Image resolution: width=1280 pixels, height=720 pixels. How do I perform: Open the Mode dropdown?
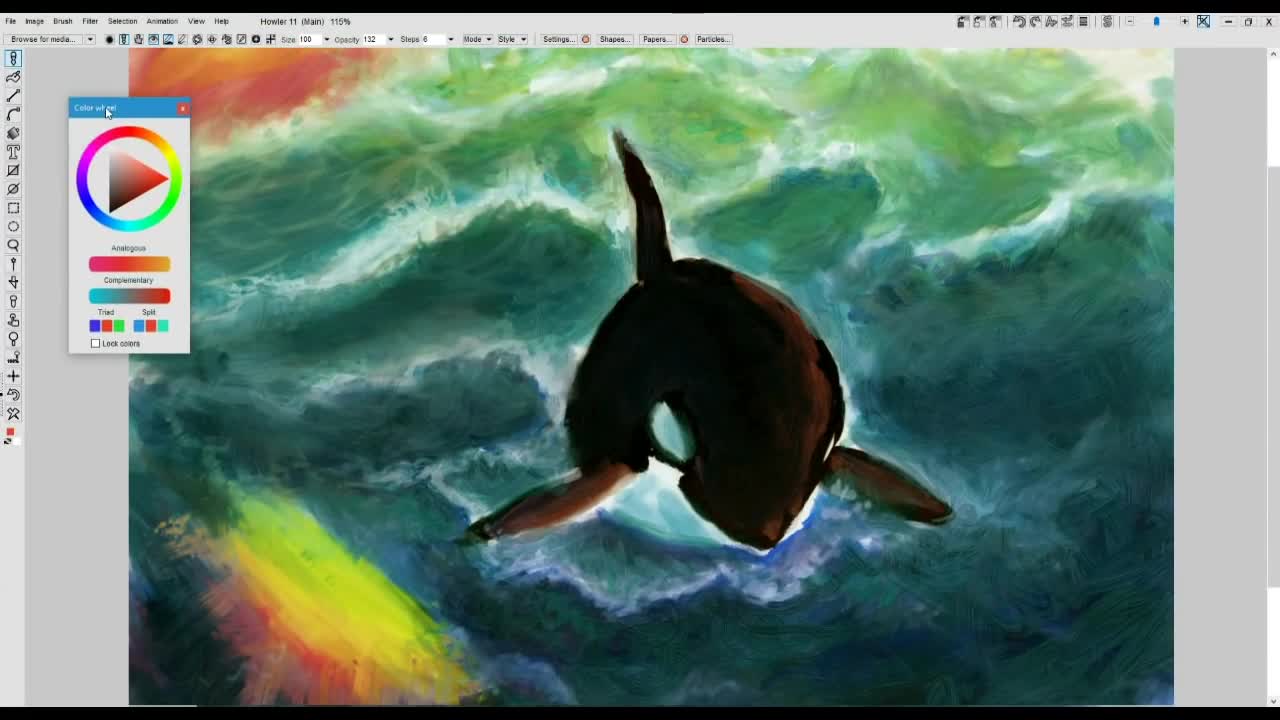(x=476, y=39)
